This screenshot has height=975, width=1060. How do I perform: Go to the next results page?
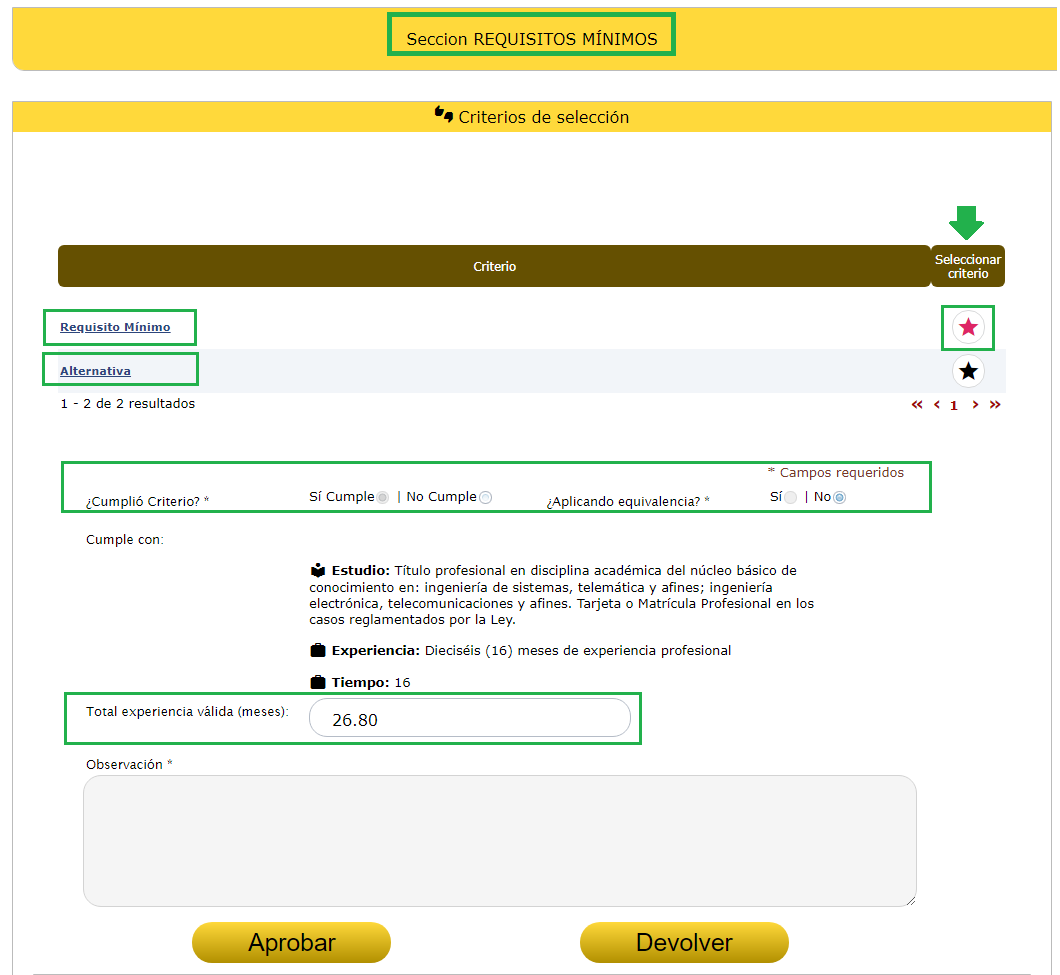pos(975,405)
